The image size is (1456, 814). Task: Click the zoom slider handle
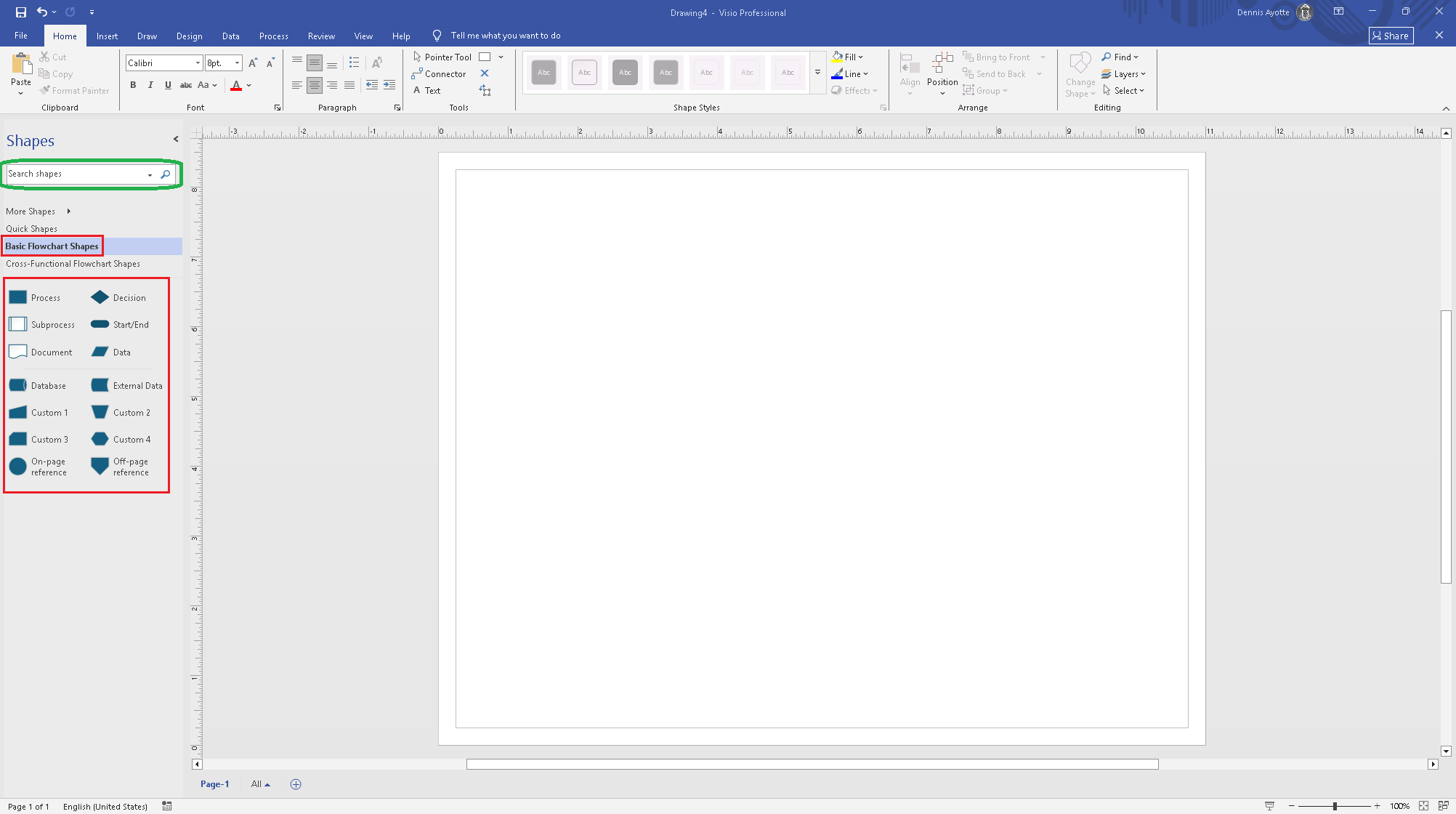click(x=1335, y=806)
